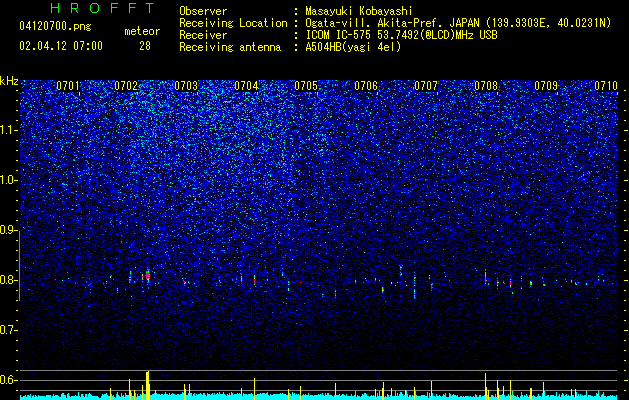Click the 0702 time marker
The width and height of the screenshot is (629, 400).
point(126,85)
